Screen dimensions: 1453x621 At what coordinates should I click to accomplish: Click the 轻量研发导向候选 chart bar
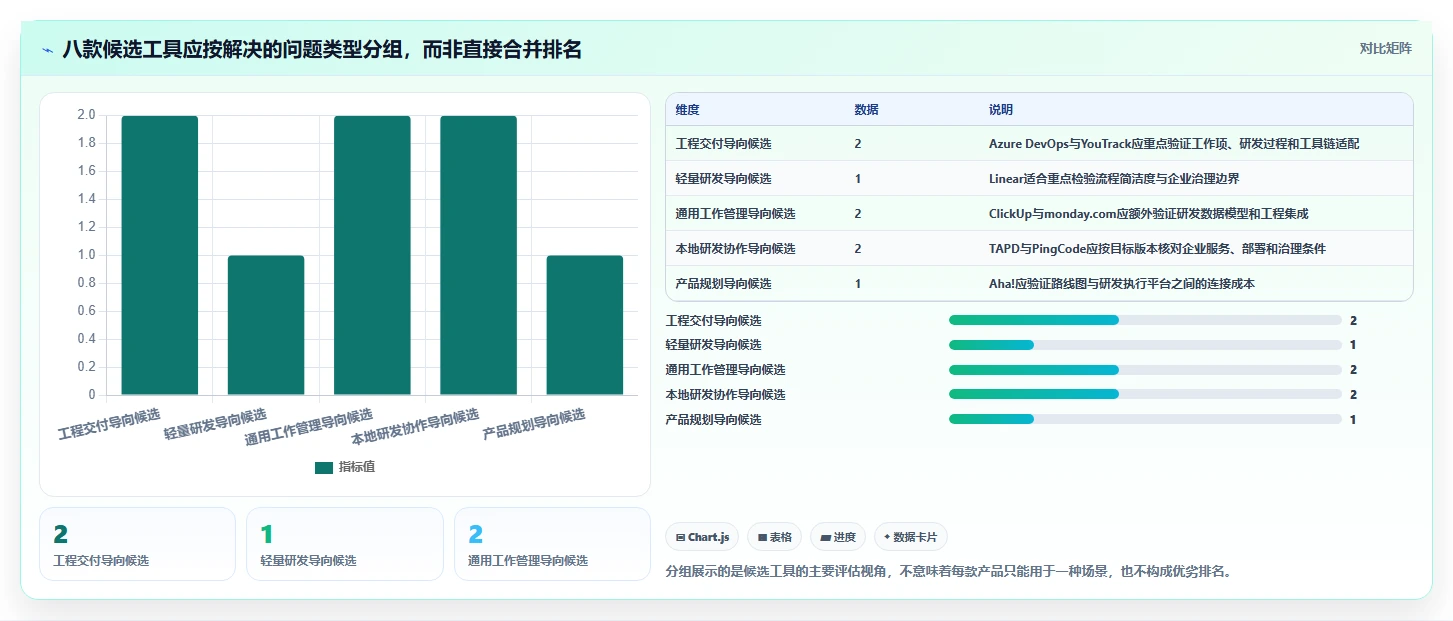[x=266, y=325]
